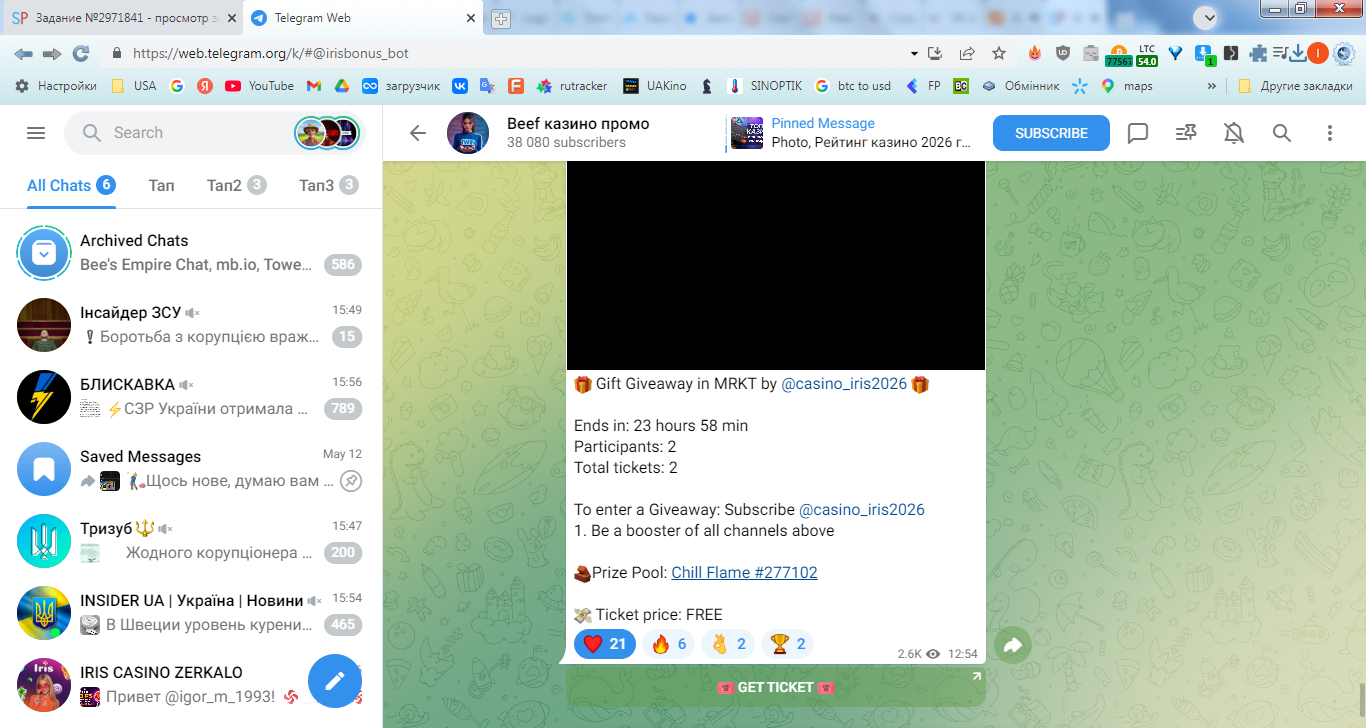1366x728 pixels.
Task: Open the Chill Flame #277102 prize link
Action: click(744, 573)
